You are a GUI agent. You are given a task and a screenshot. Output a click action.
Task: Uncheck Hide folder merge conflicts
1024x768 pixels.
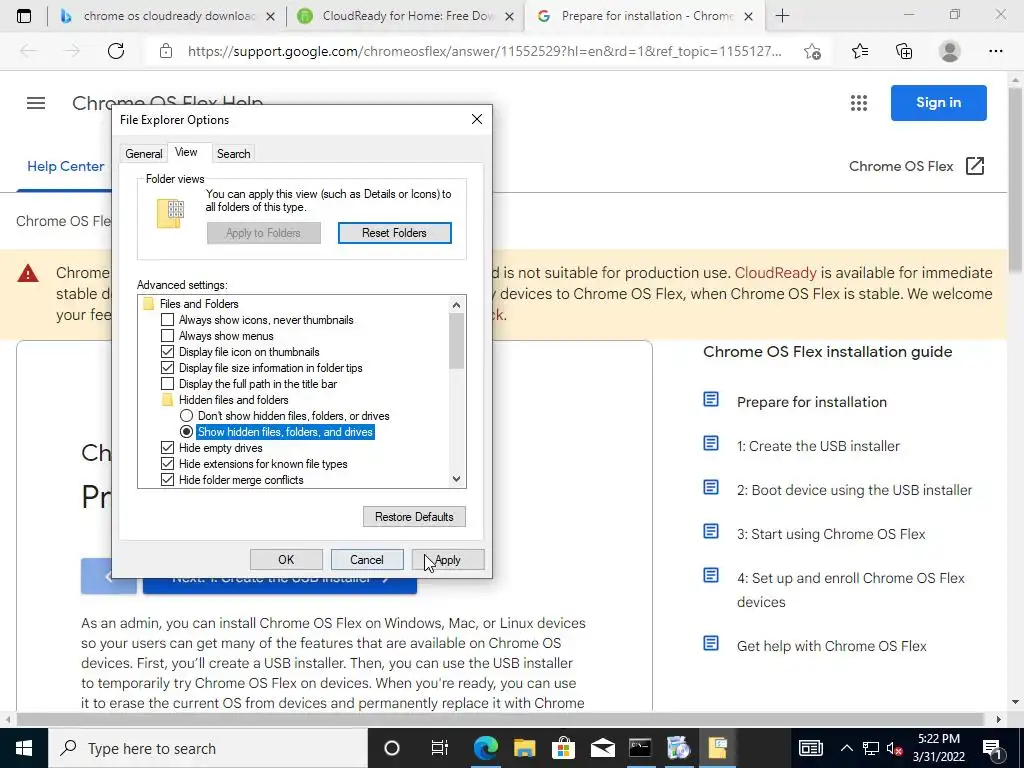167,479
